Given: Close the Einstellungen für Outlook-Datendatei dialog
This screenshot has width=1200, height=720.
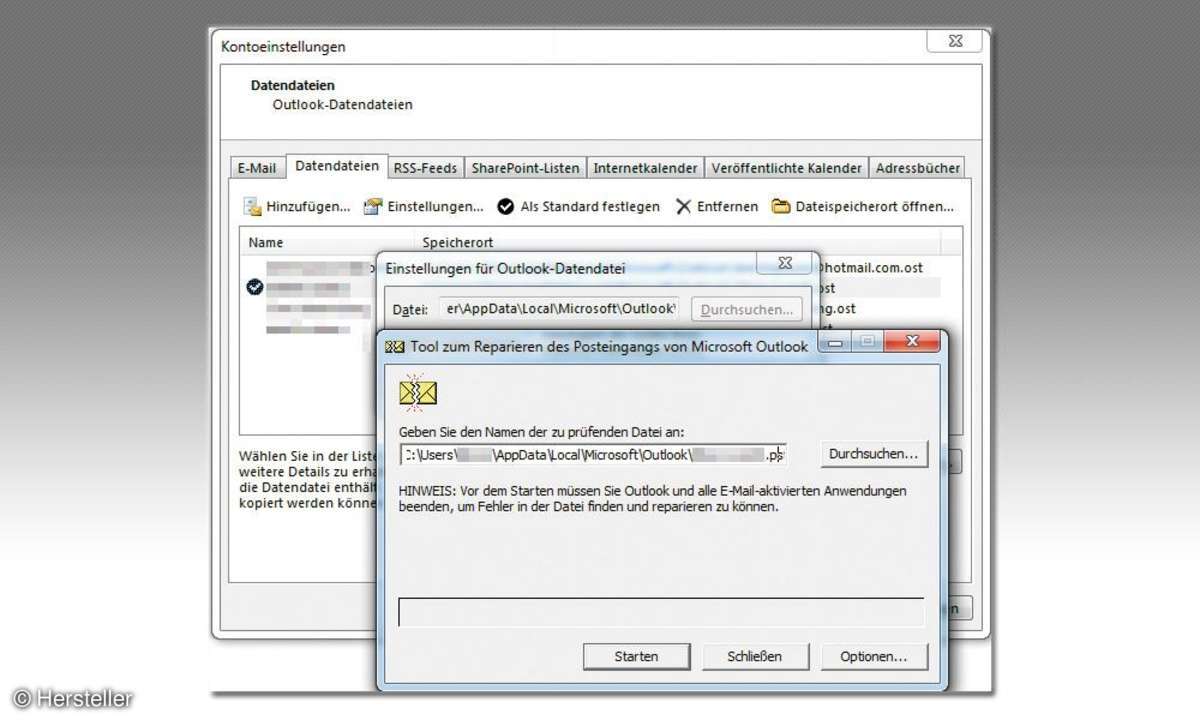Looking at the screenshot, I should [783, 263].
